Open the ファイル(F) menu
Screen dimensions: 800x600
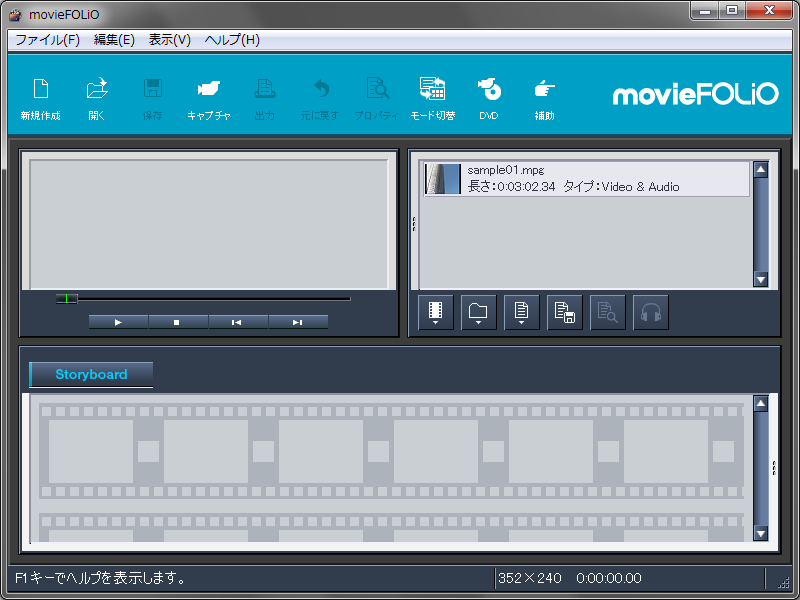pyautogui.click(x=47, y=40)
